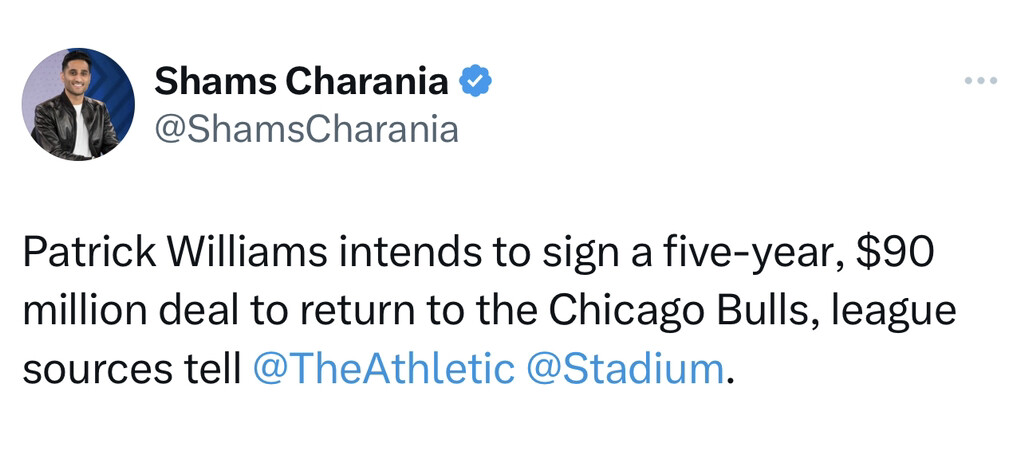This screenshot has height=454, width=1024.
Task: Click the first name "Shams" in the header
Action: click(214, 82)
